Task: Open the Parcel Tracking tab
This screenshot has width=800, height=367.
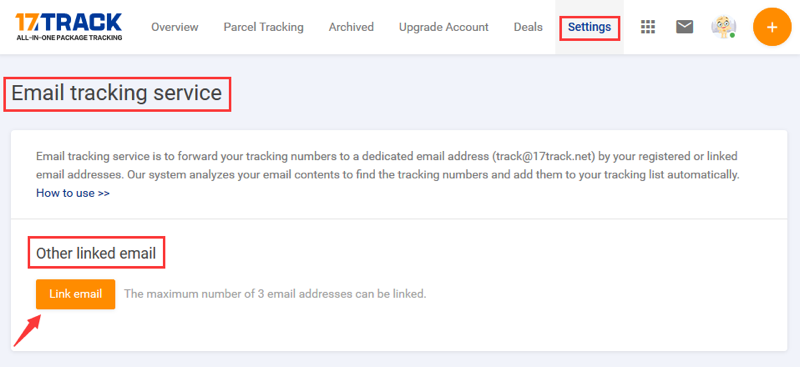Action: coord(263,27)
